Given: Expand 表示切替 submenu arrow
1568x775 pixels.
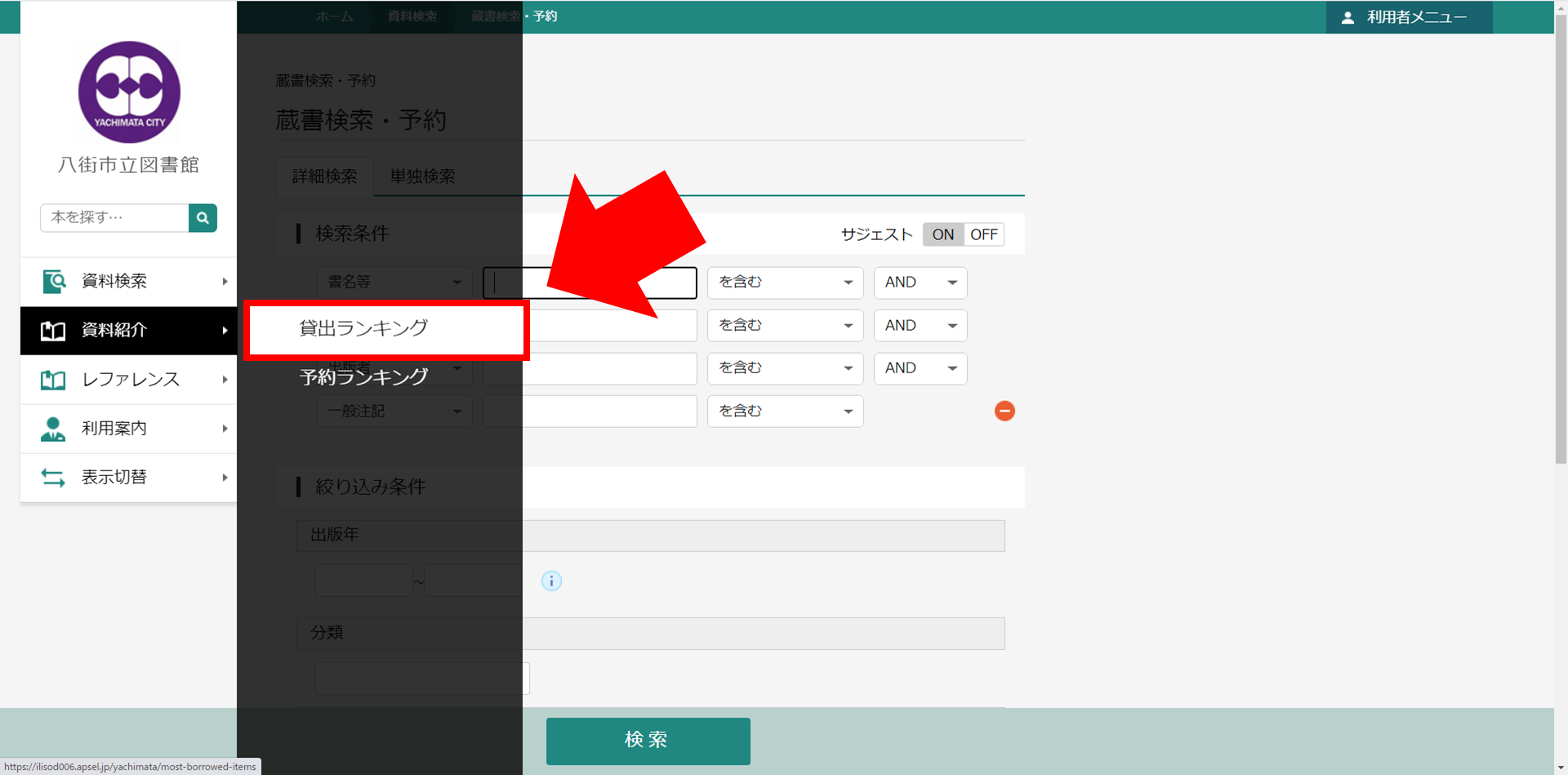Looking at the screenshot, I should 225,478.
